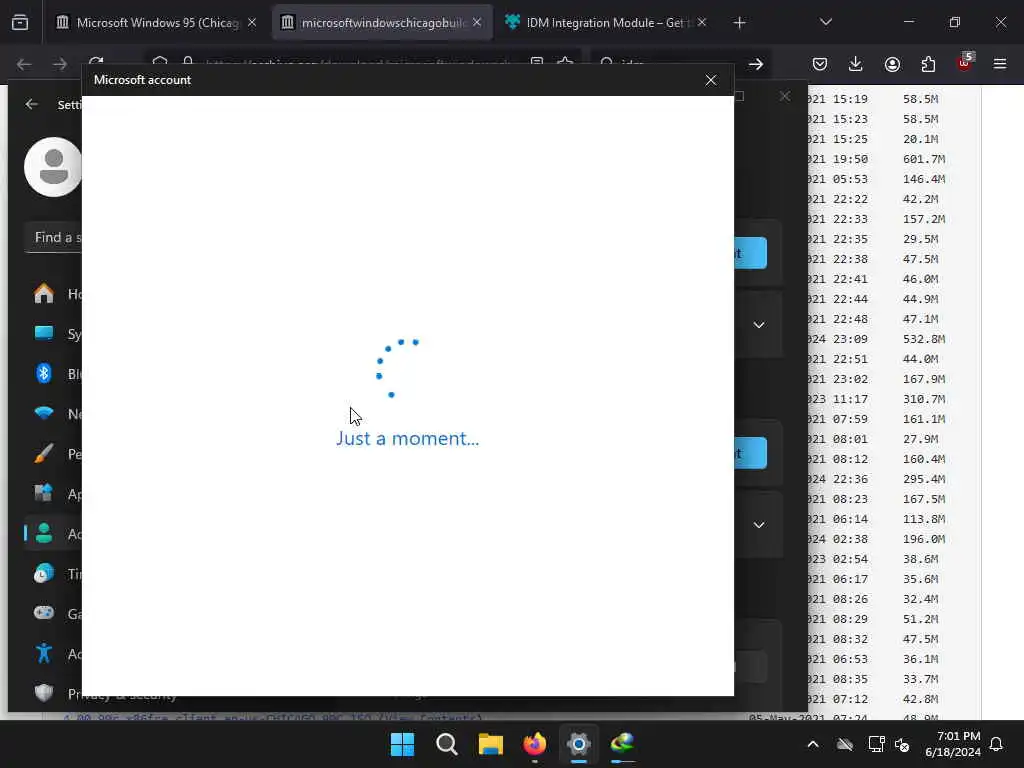The height and width of the screenshot is (768, 1024).
Task: Switch to microsoftwindowschicagobuild tab
Action: (382, 23)
